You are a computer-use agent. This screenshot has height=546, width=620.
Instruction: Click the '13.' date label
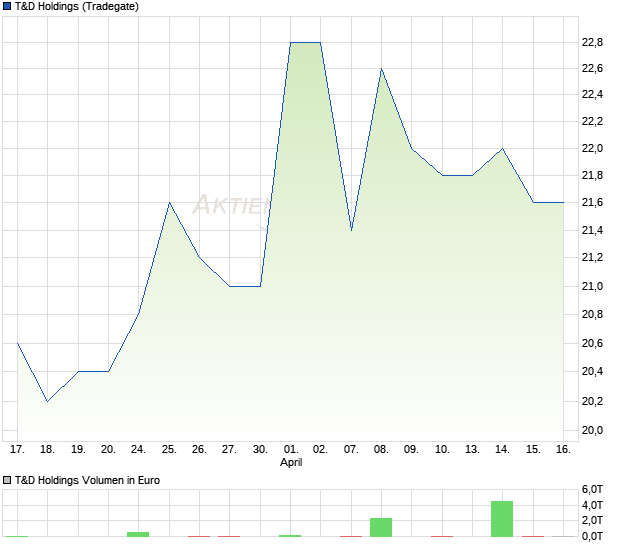472,450
